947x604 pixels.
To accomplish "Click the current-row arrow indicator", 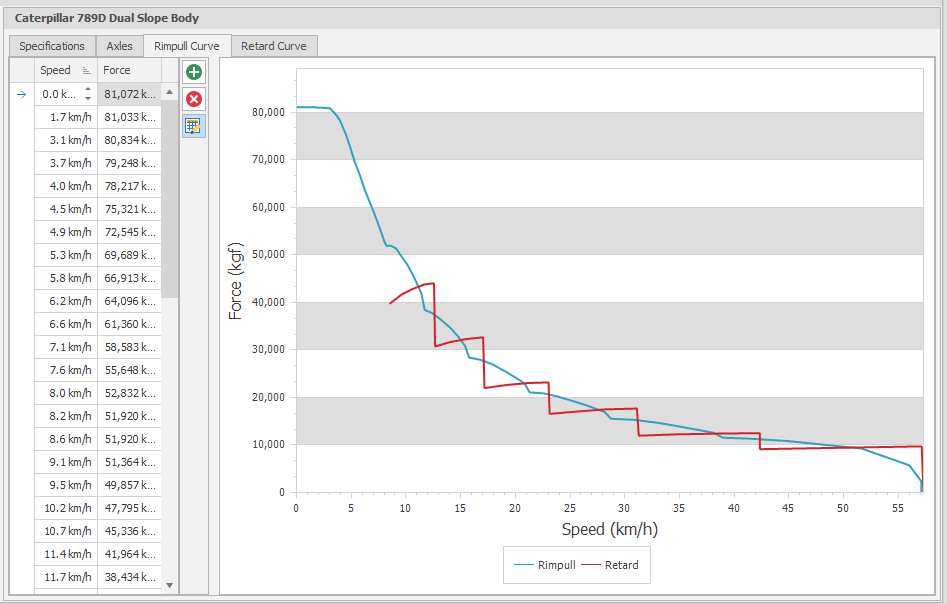I will pyautogui.click(x=21, y=93).
